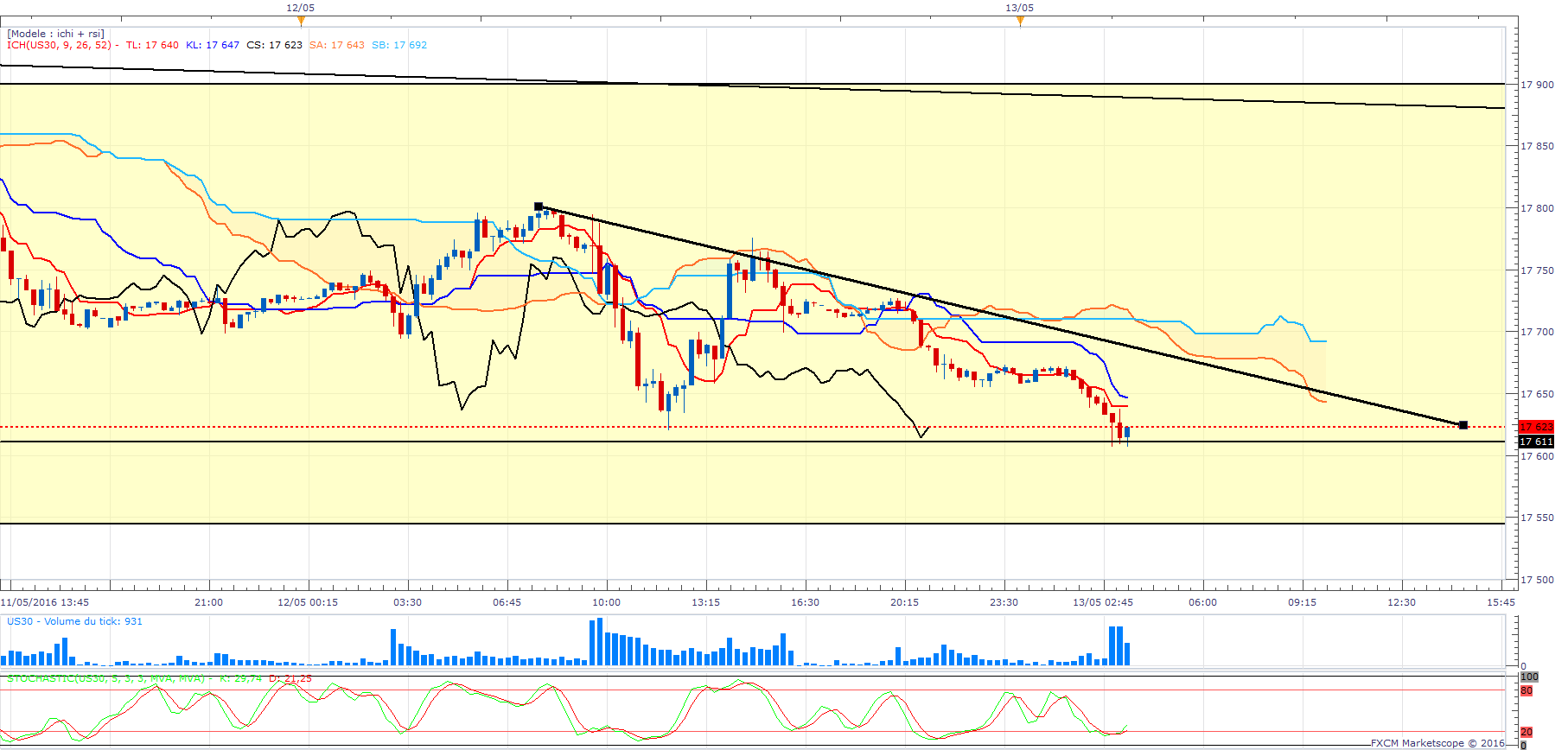Click the '13:15' time axis label
Viewport: 1568px width, 750px height.
pos(706,602)
